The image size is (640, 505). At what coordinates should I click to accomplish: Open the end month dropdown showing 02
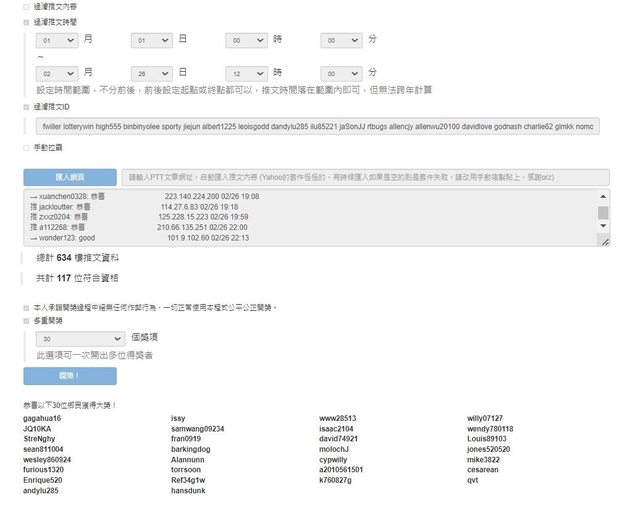56,74
